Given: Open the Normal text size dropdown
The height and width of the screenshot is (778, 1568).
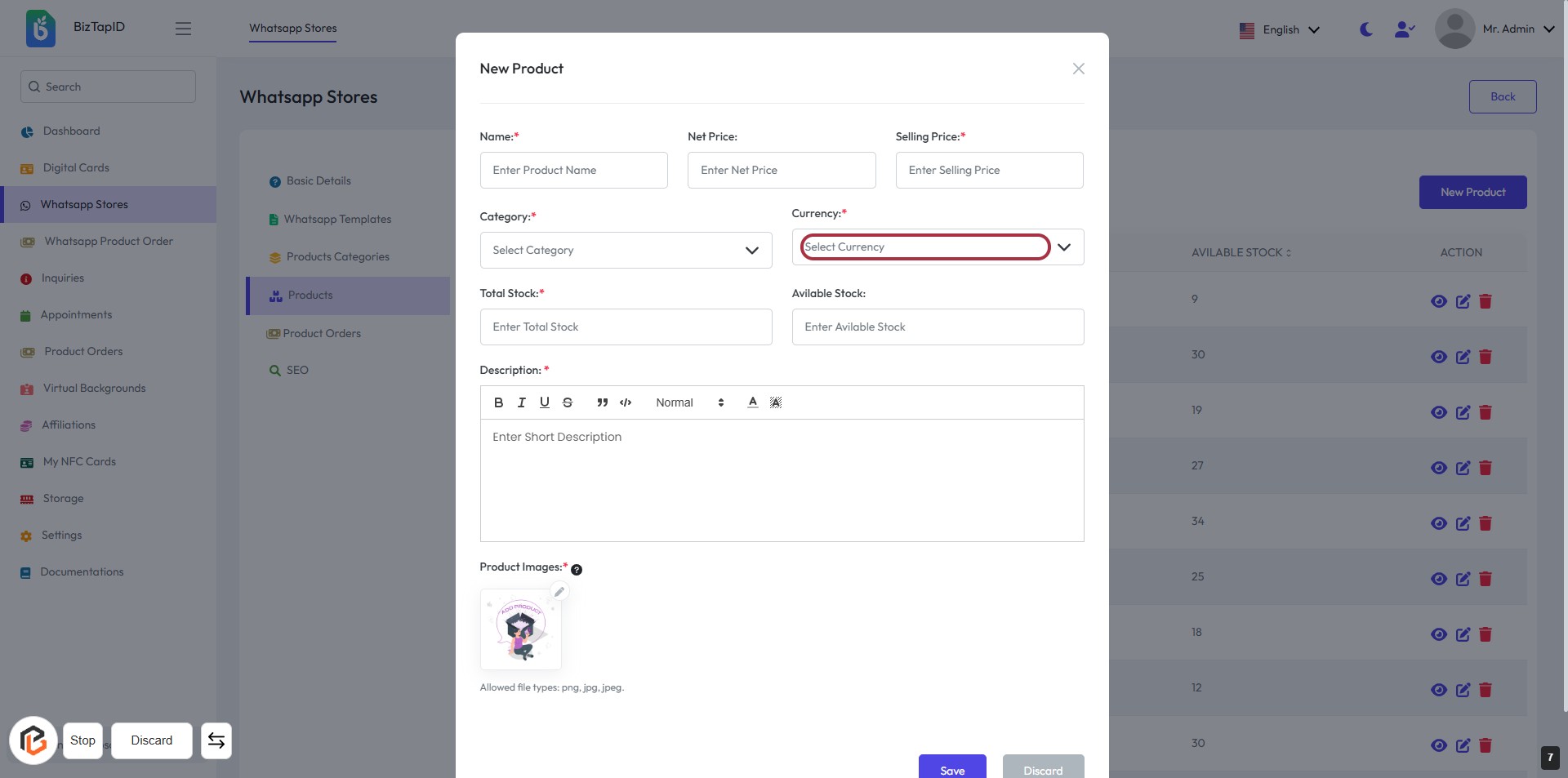Looking at the screenshot, I should [x=690, y=402].
